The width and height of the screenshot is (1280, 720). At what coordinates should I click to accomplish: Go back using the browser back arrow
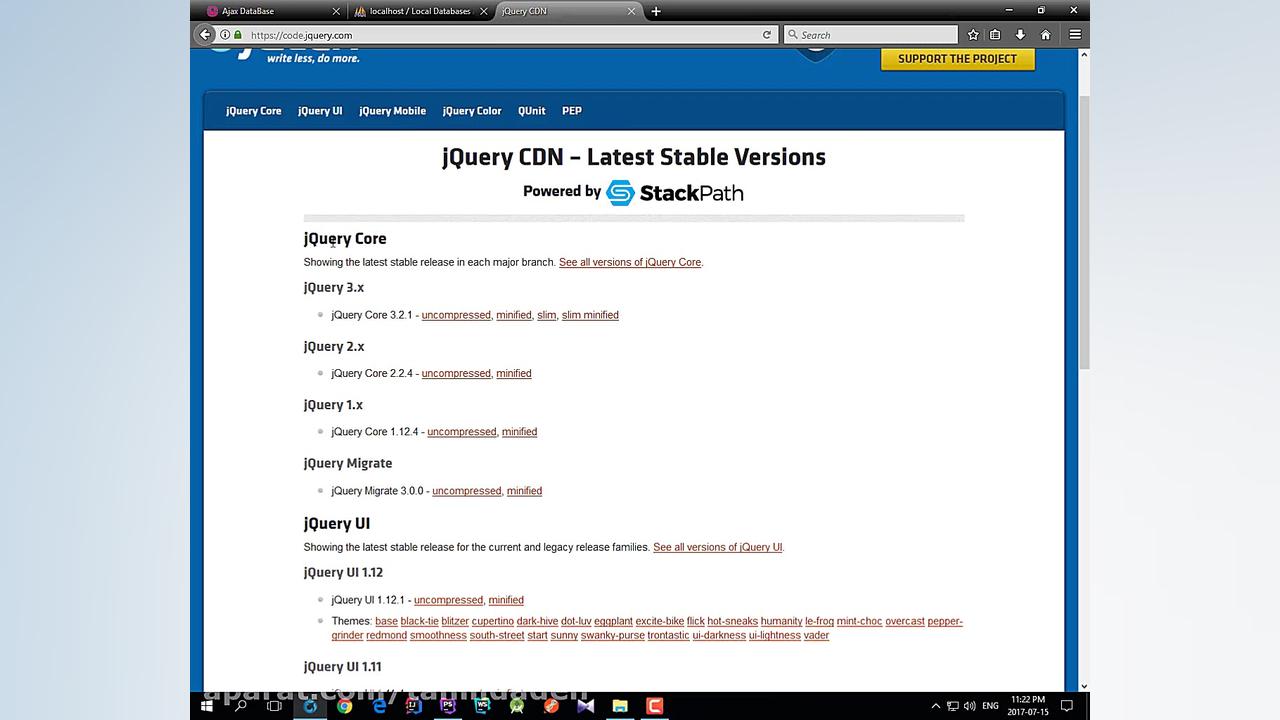205,34
